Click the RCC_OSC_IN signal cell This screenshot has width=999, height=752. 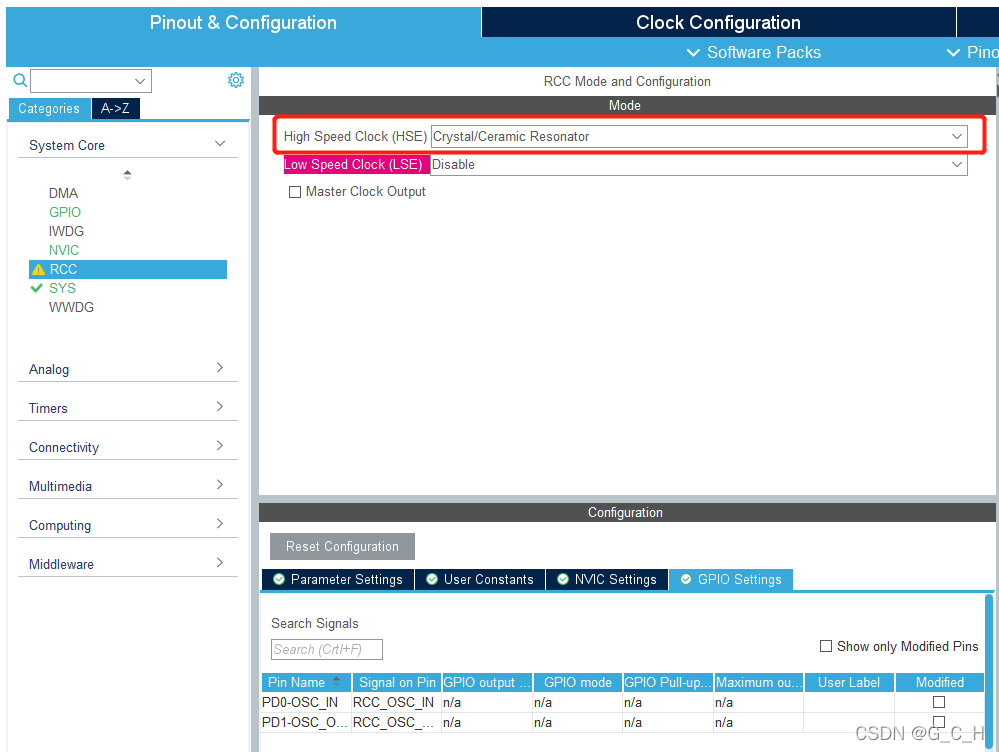pos(394,702)
